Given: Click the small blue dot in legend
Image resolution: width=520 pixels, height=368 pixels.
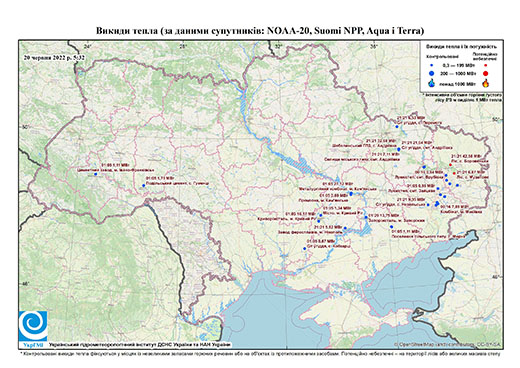Looking at the screenshot, I should (432, 65).
